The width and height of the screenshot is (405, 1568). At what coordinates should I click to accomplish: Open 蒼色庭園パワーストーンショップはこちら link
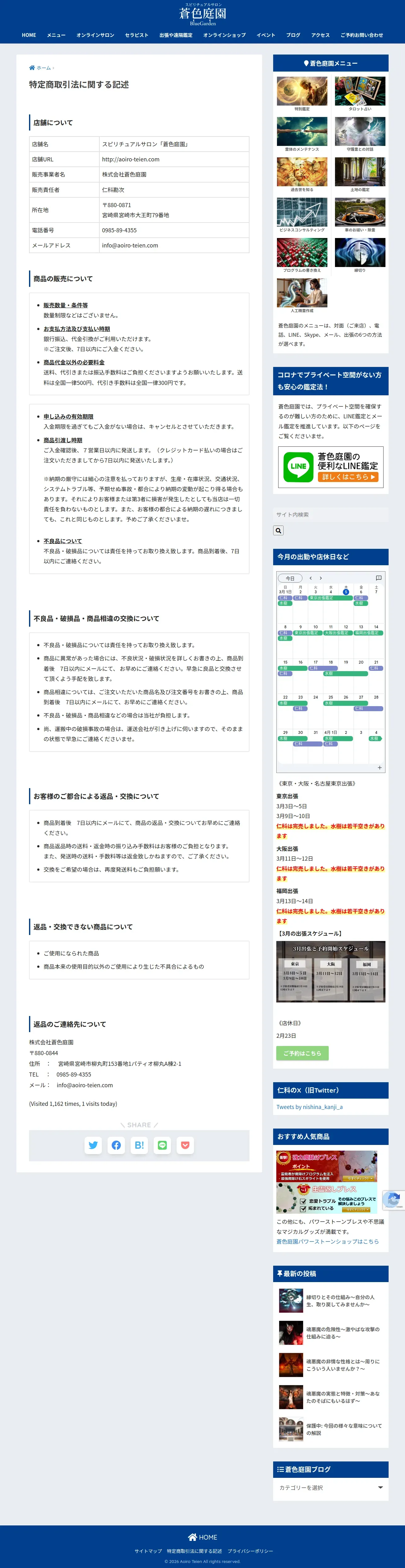pyautogui.click(x=328, y=1241)
